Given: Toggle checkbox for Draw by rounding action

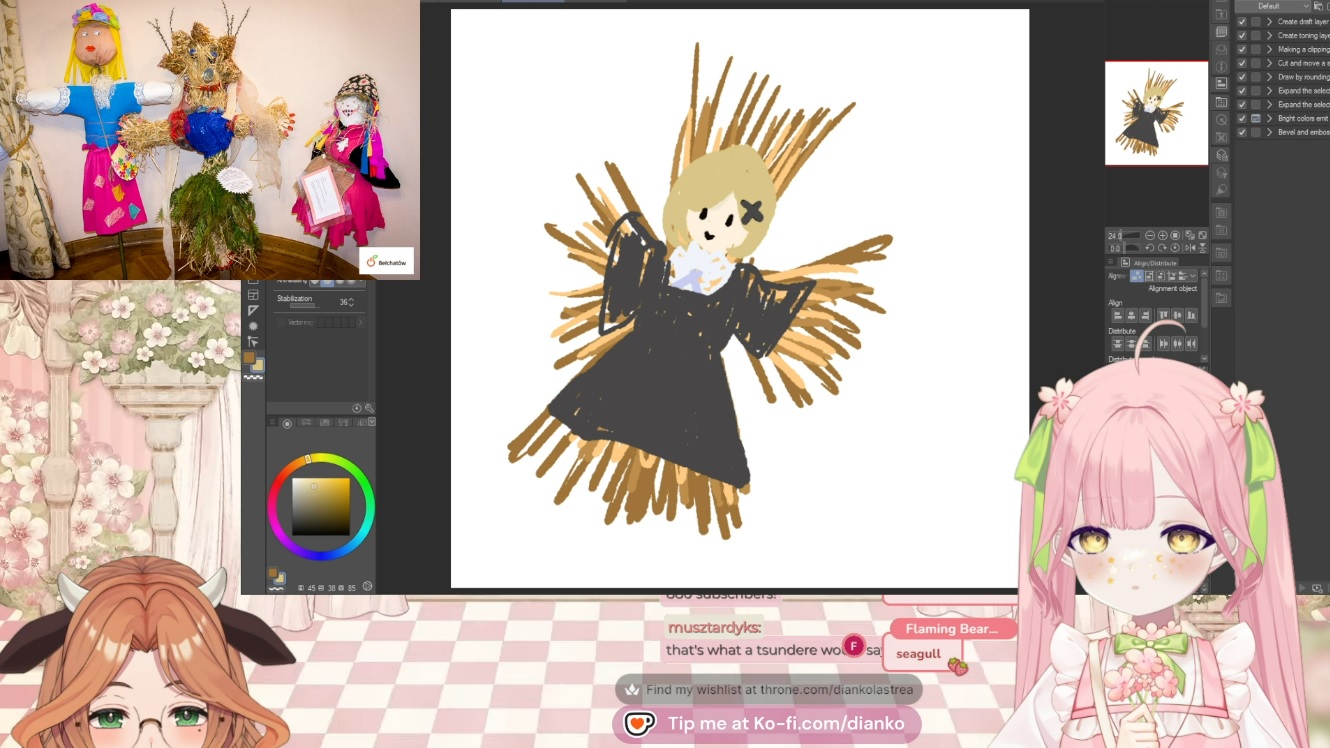Looking at the screenshot, I should 1242,77.
